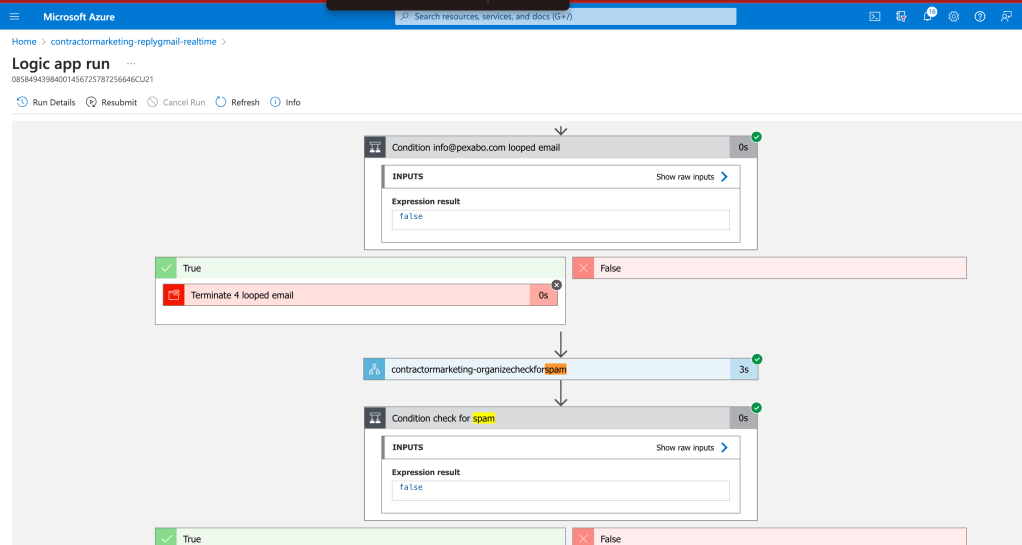
Task: Open the Help question mark icon
Action: [x=980, y=16]
